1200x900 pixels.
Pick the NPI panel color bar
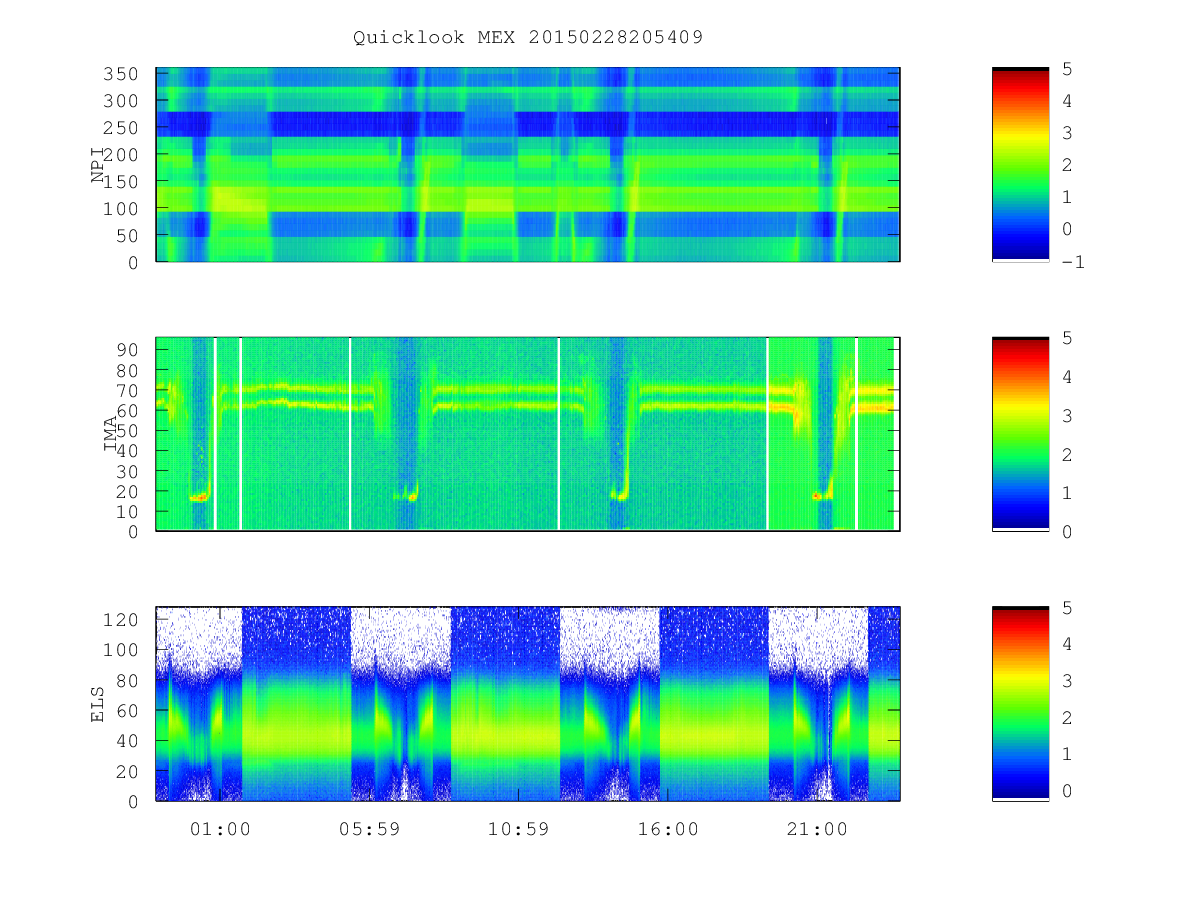(1020, 165)
